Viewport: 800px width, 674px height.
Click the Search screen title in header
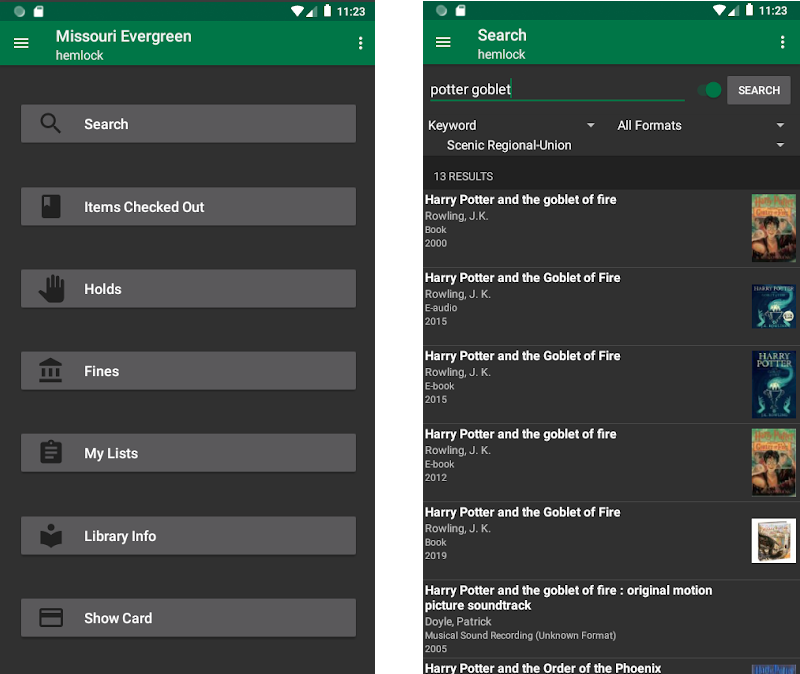tap(502, 35)
